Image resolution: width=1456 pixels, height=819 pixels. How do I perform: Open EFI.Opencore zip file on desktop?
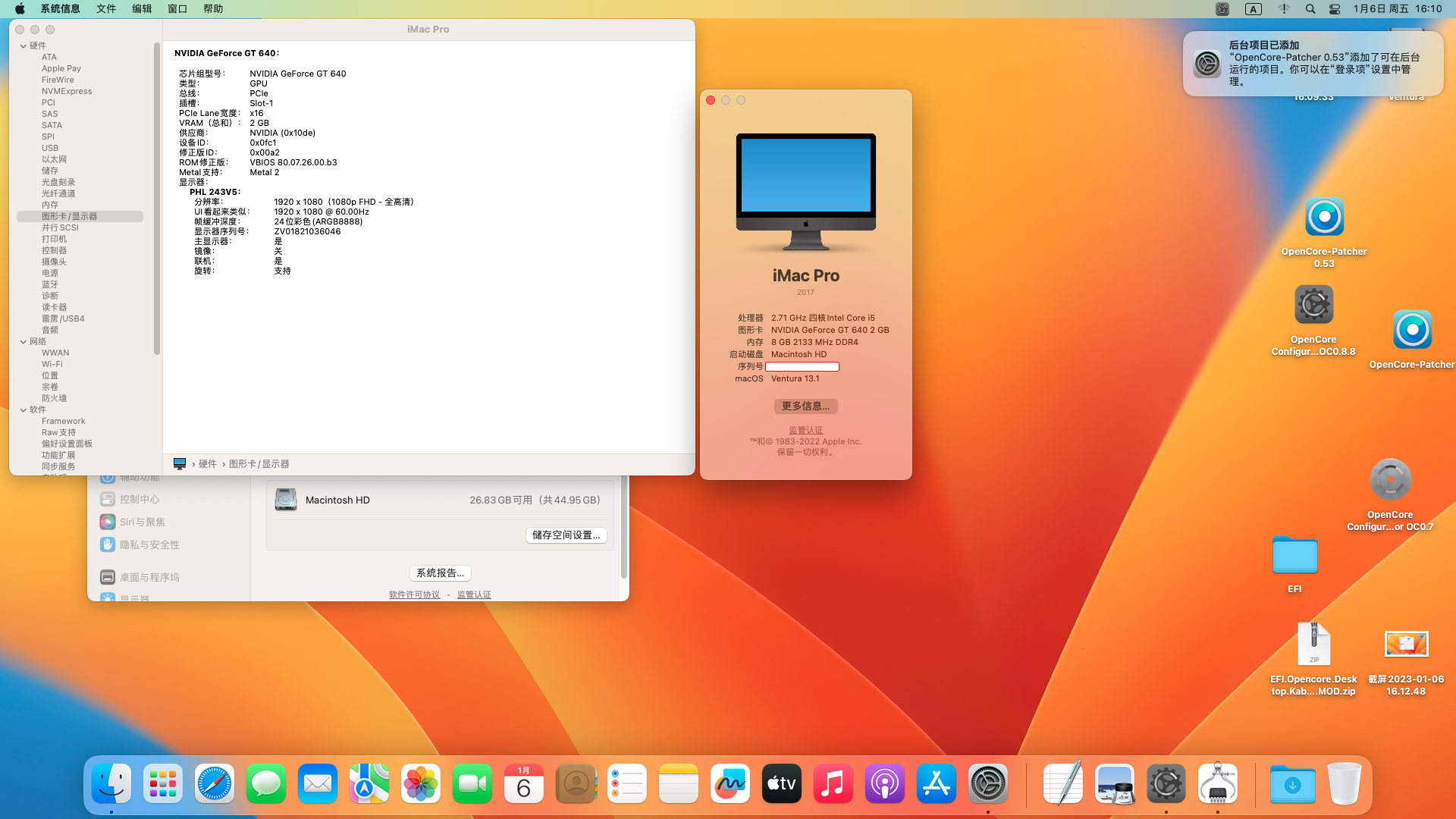pyautogui.click(x=1313, y=645)
